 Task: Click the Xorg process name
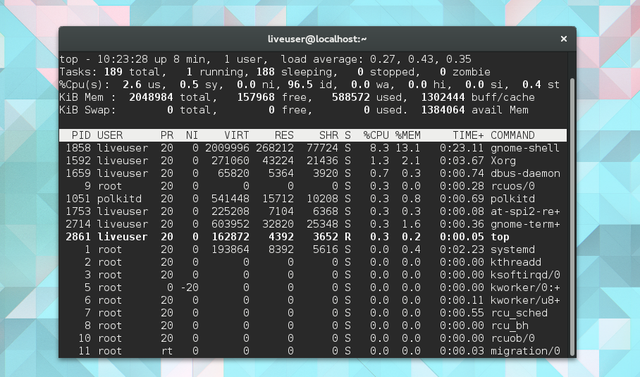click(503, 160)
